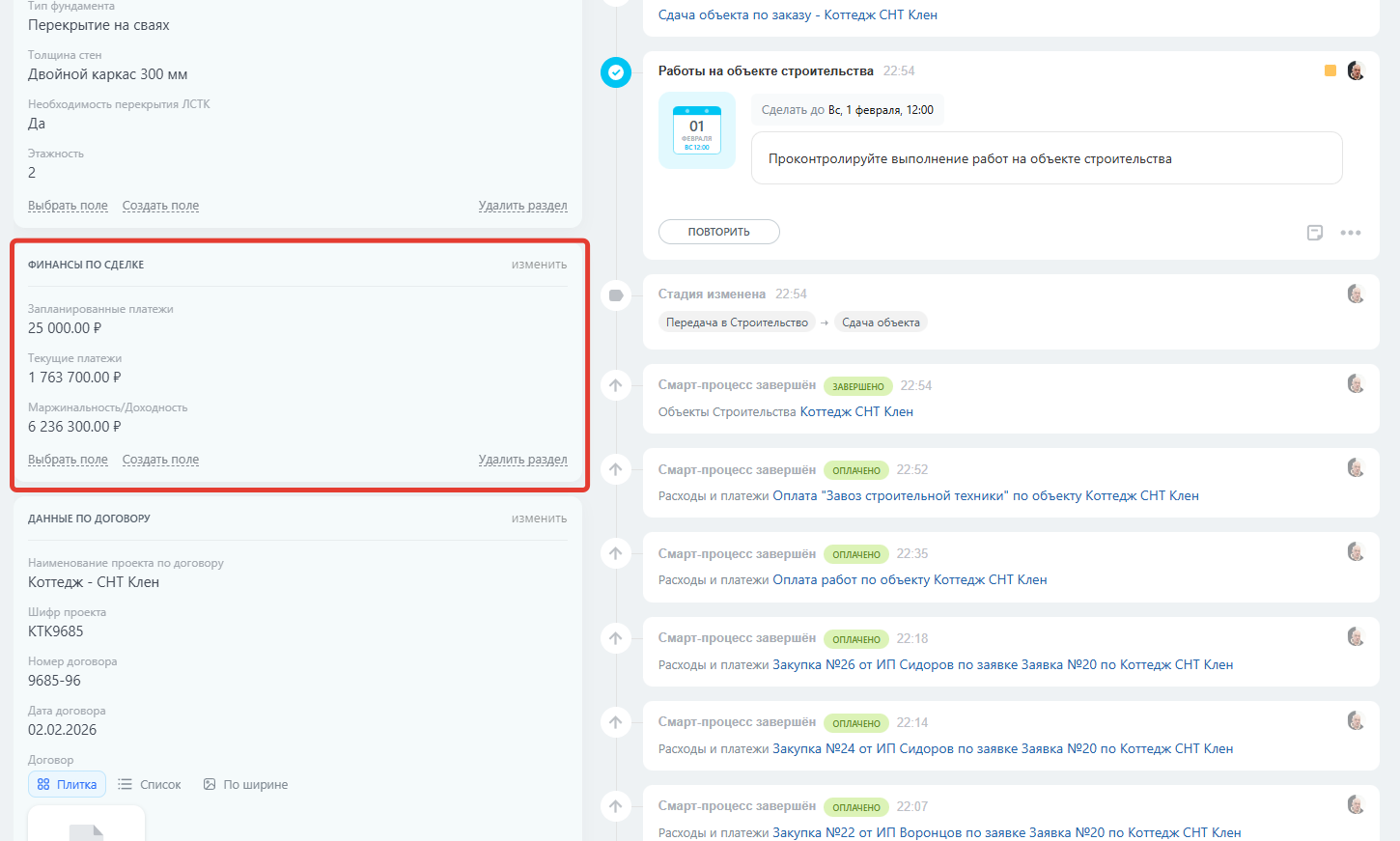This screenshot has width=1400, height=841.
Task: Switch contract view to Список
Action: point(150,785)
